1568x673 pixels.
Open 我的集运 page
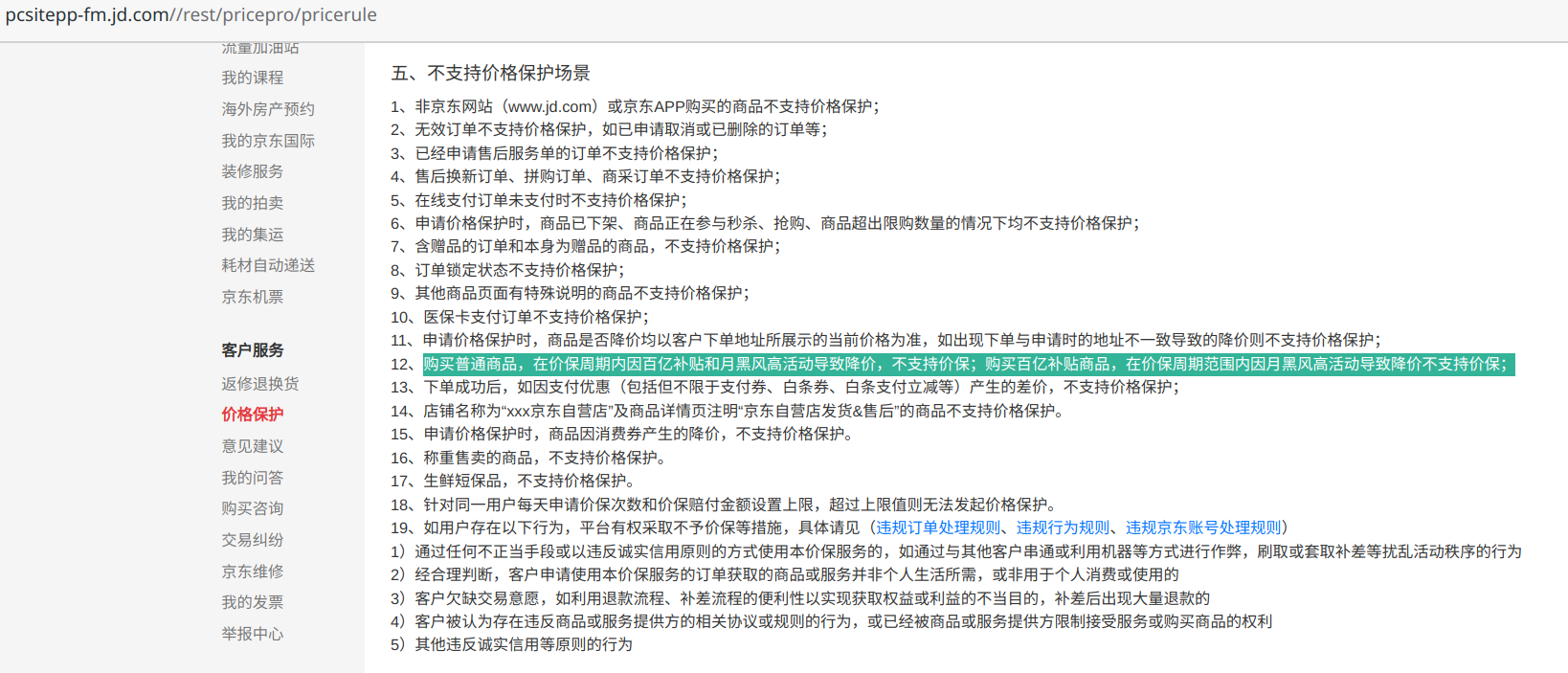[x=252, y=235]
